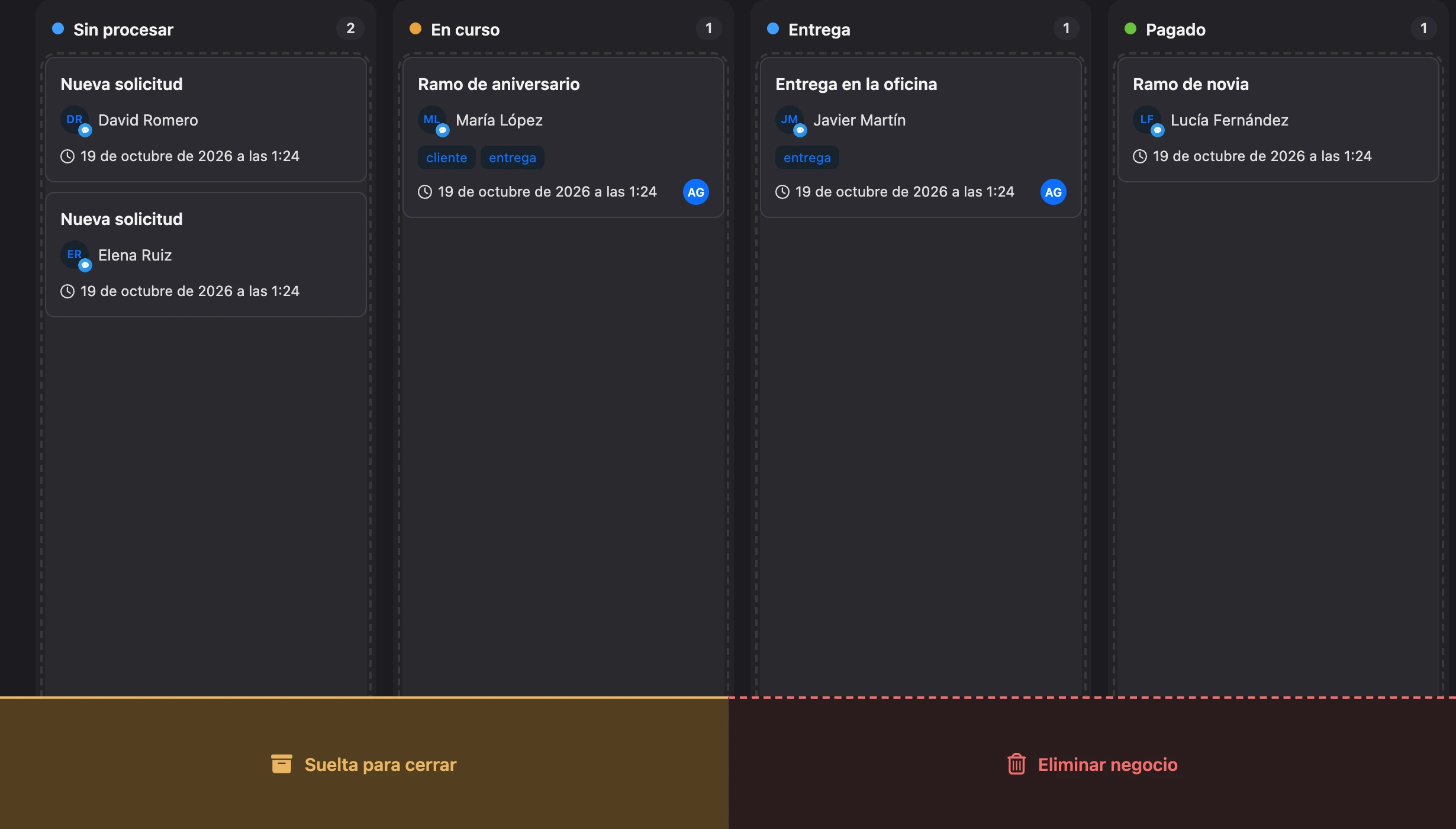Click the LF avatar of Lucía Fernández

coord(1147,120)
